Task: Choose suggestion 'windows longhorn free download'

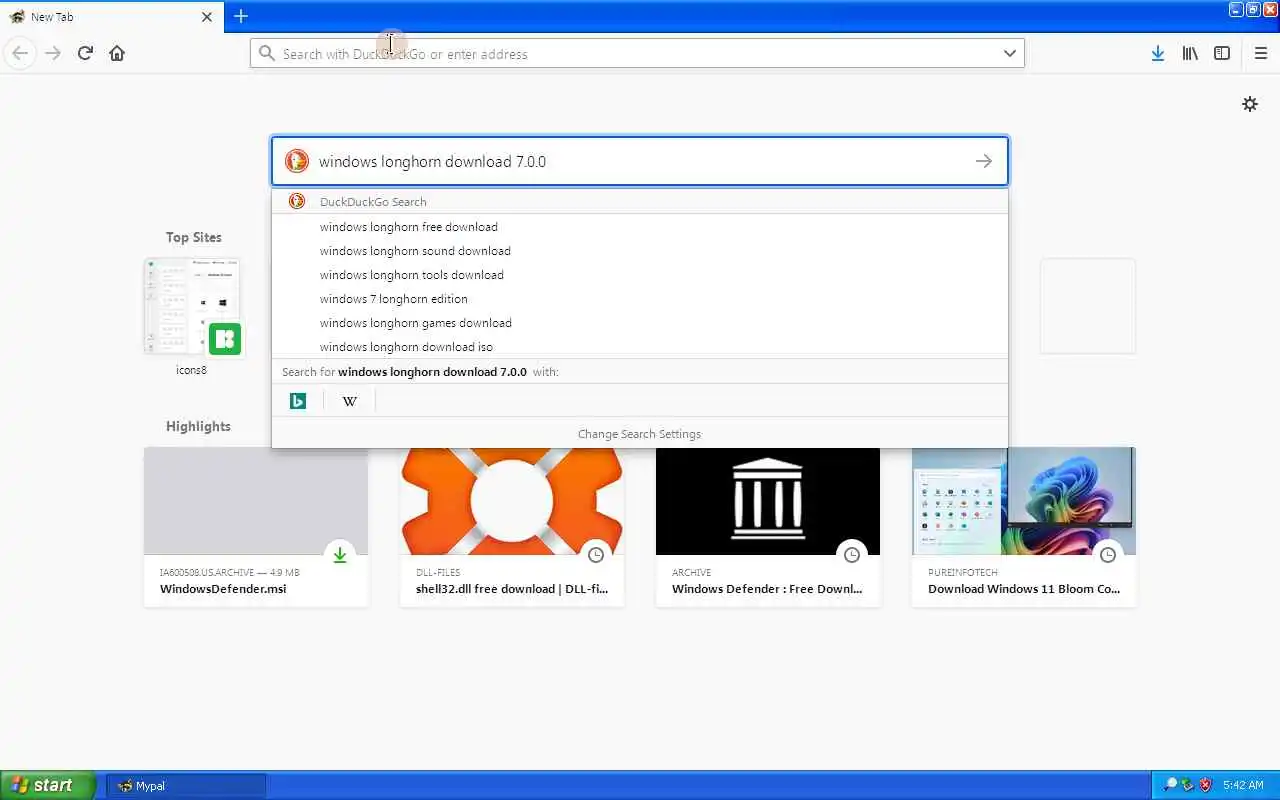Action: pos(640,227)
